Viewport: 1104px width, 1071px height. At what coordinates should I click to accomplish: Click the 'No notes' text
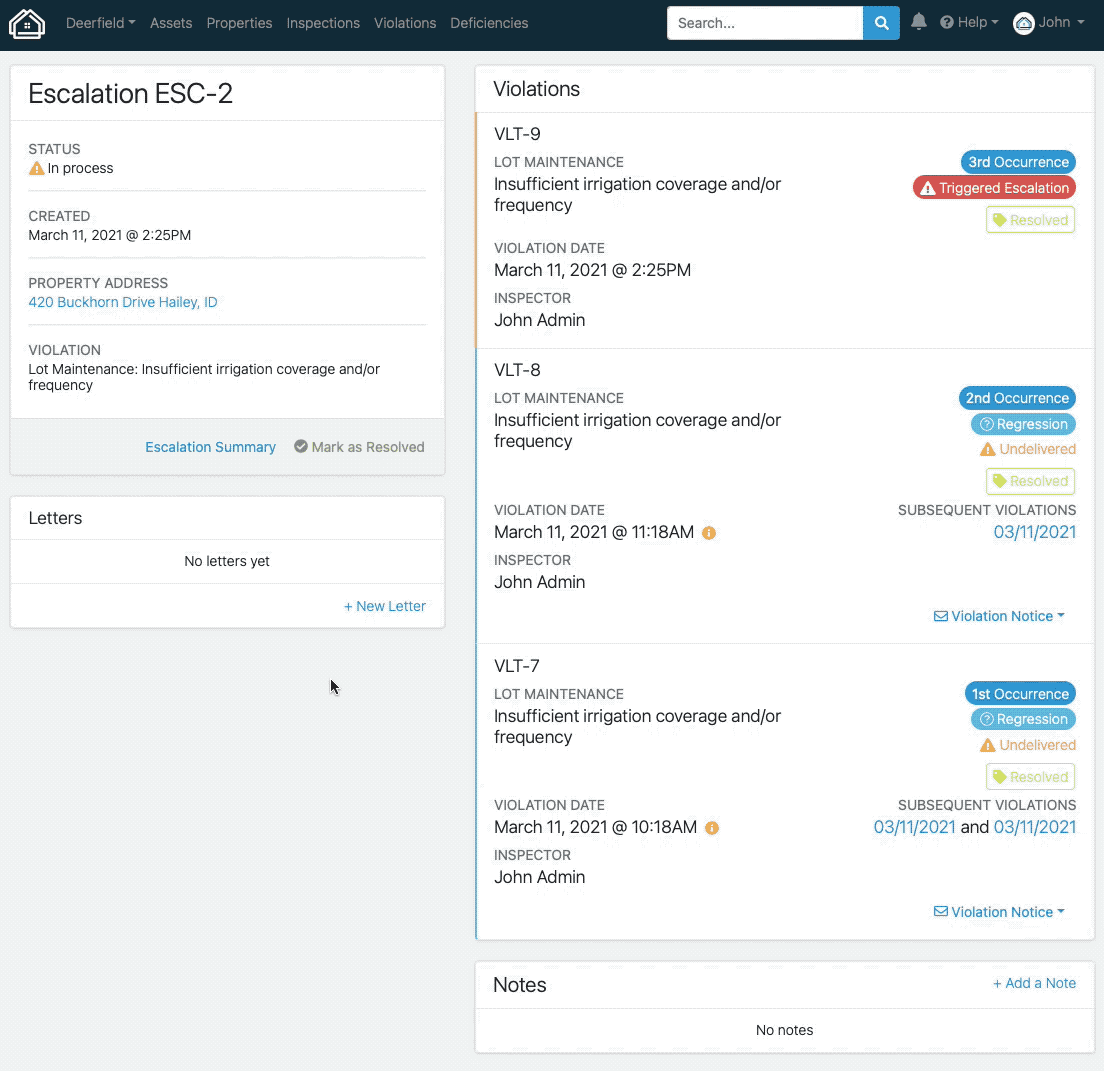[x=784, y=1030]
